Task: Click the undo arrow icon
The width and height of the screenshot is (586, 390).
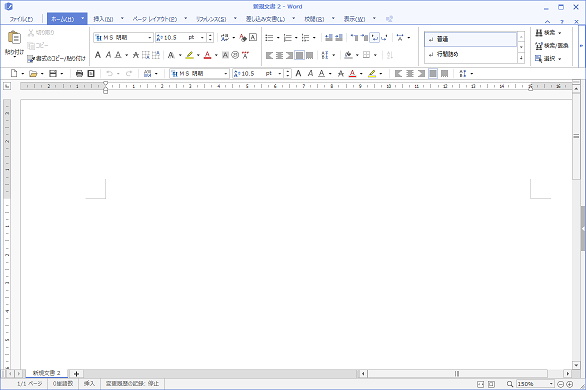Action: point(110,74)
